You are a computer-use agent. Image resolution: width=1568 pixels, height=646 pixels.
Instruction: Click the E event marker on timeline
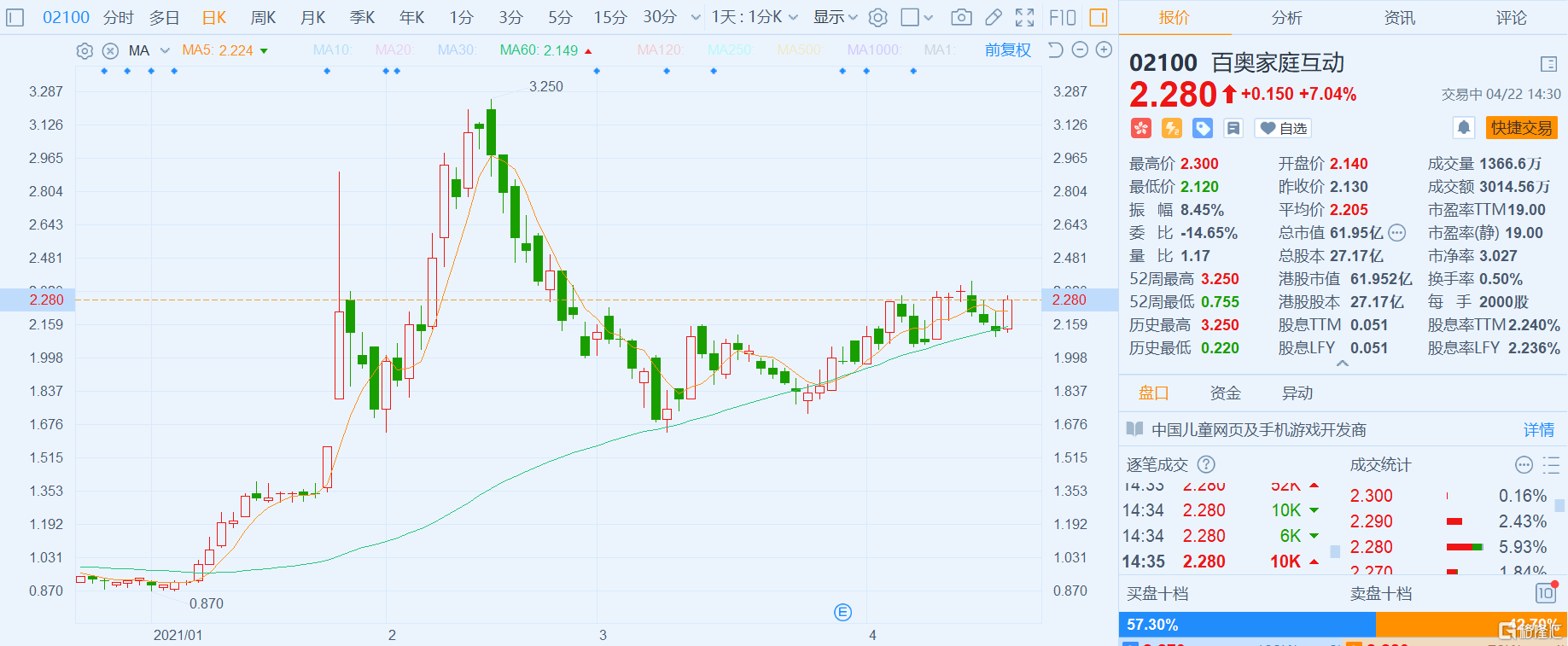coord(842,612)
